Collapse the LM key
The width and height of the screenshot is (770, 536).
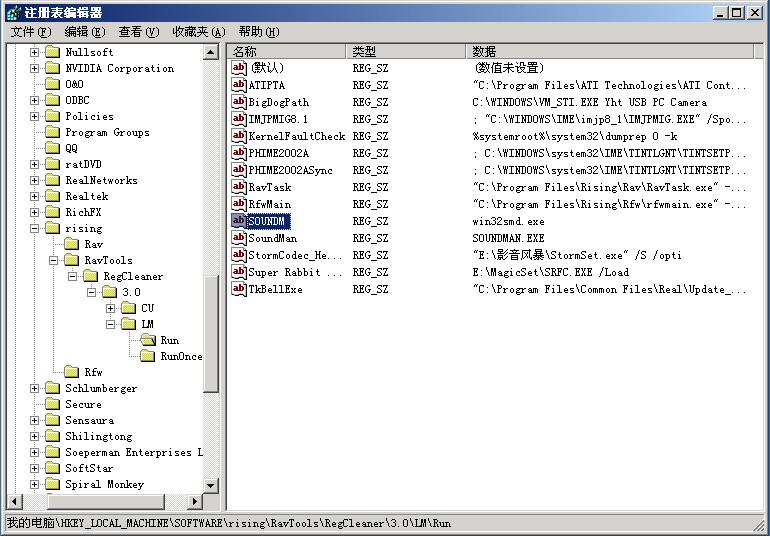[110, 324]
